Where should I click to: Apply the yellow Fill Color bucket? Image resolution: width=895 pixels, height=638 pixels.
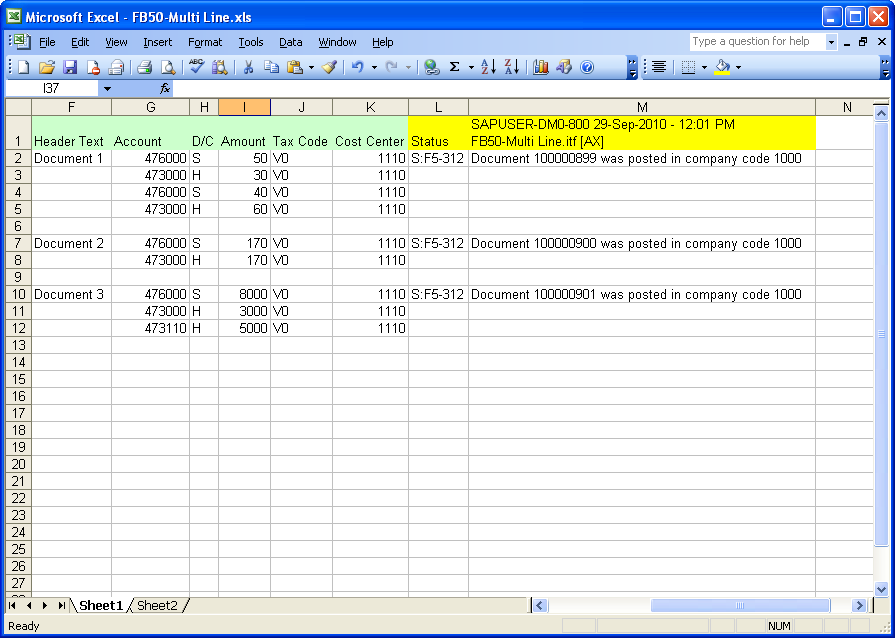click(722, 67)
